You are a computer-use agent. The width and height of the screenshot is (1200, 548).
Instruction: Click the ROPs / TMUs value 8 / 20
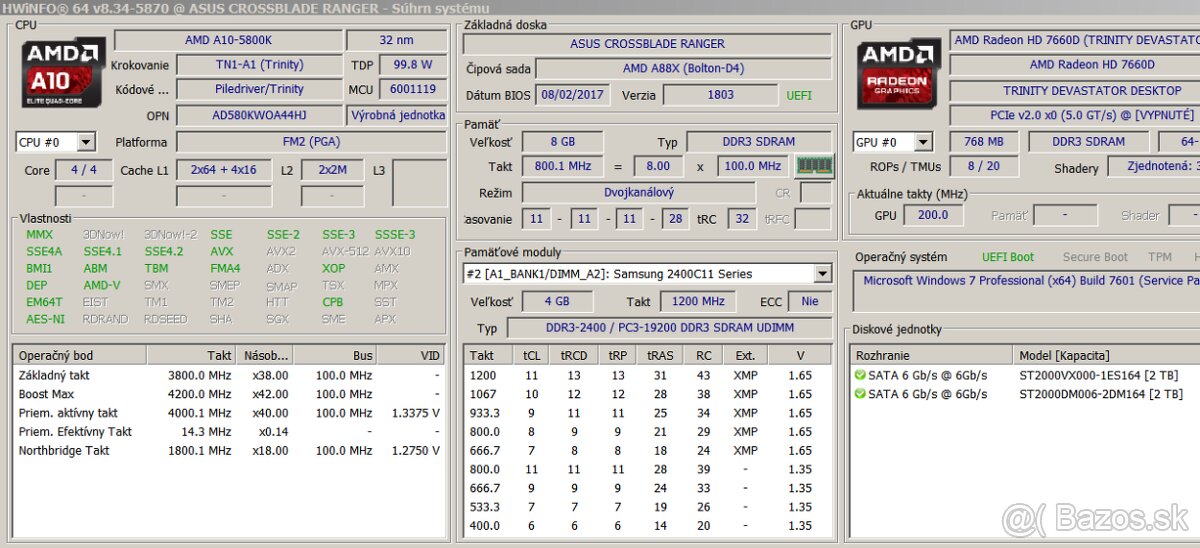click(983, 167)
